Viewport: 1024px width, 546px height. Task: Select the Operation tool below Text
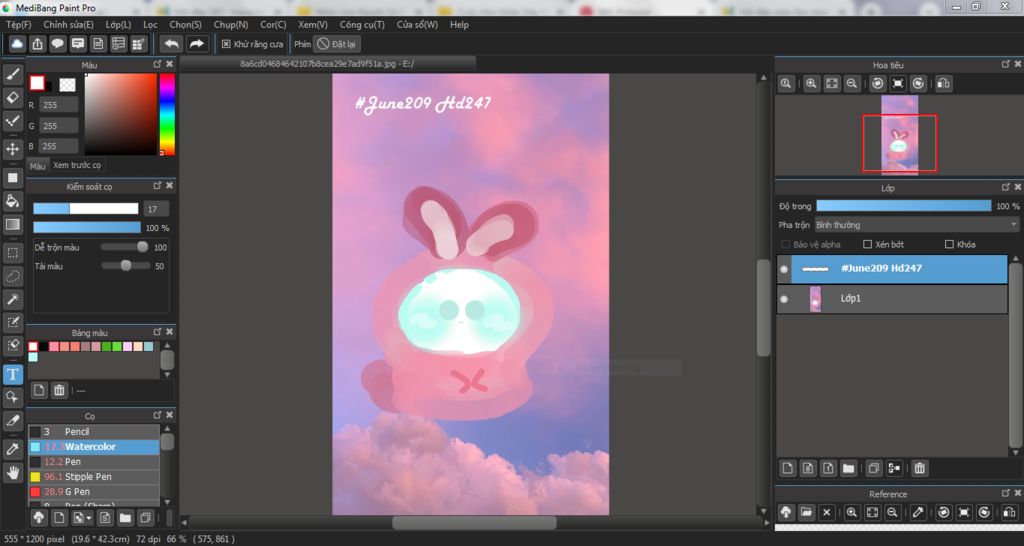(12, 397)
